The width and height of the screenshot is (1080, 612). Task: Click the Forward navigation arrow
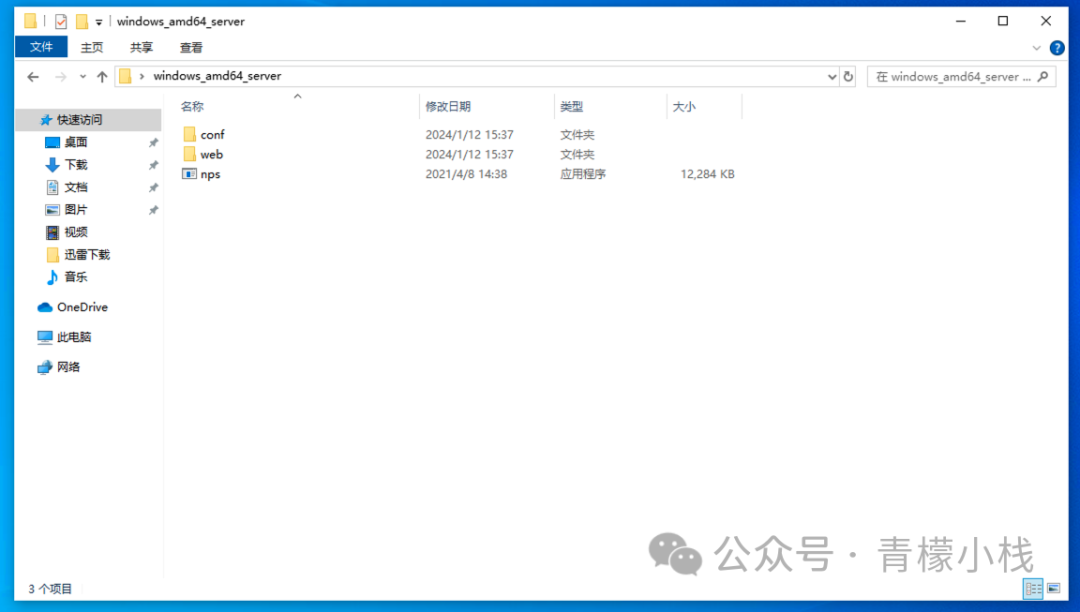pyautogui.click(x=61, y=76)
